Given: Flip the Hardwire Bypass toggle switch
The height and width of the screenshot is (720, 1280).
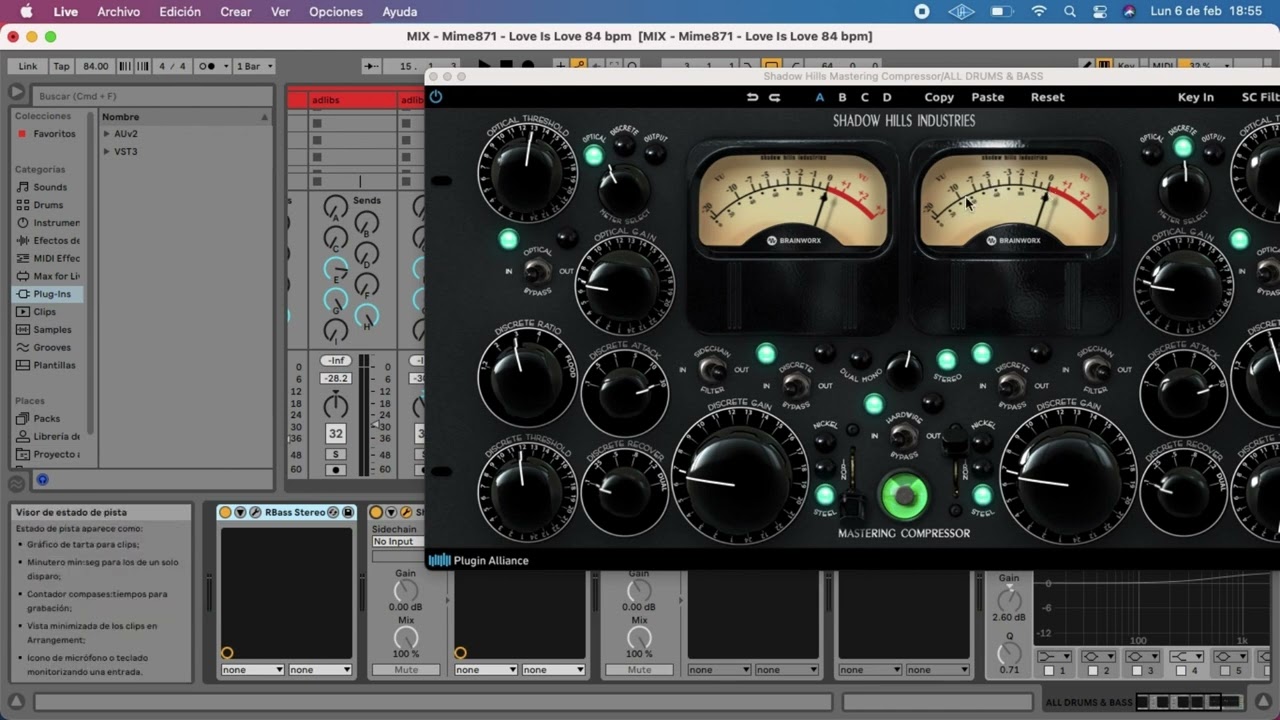Looking at the screenshot, I should point(903,436).
